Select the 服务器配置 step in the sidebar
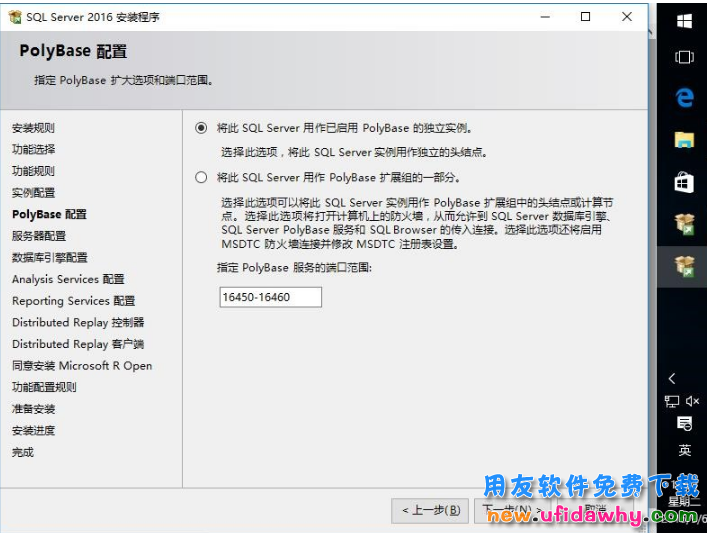 point(39,236)
